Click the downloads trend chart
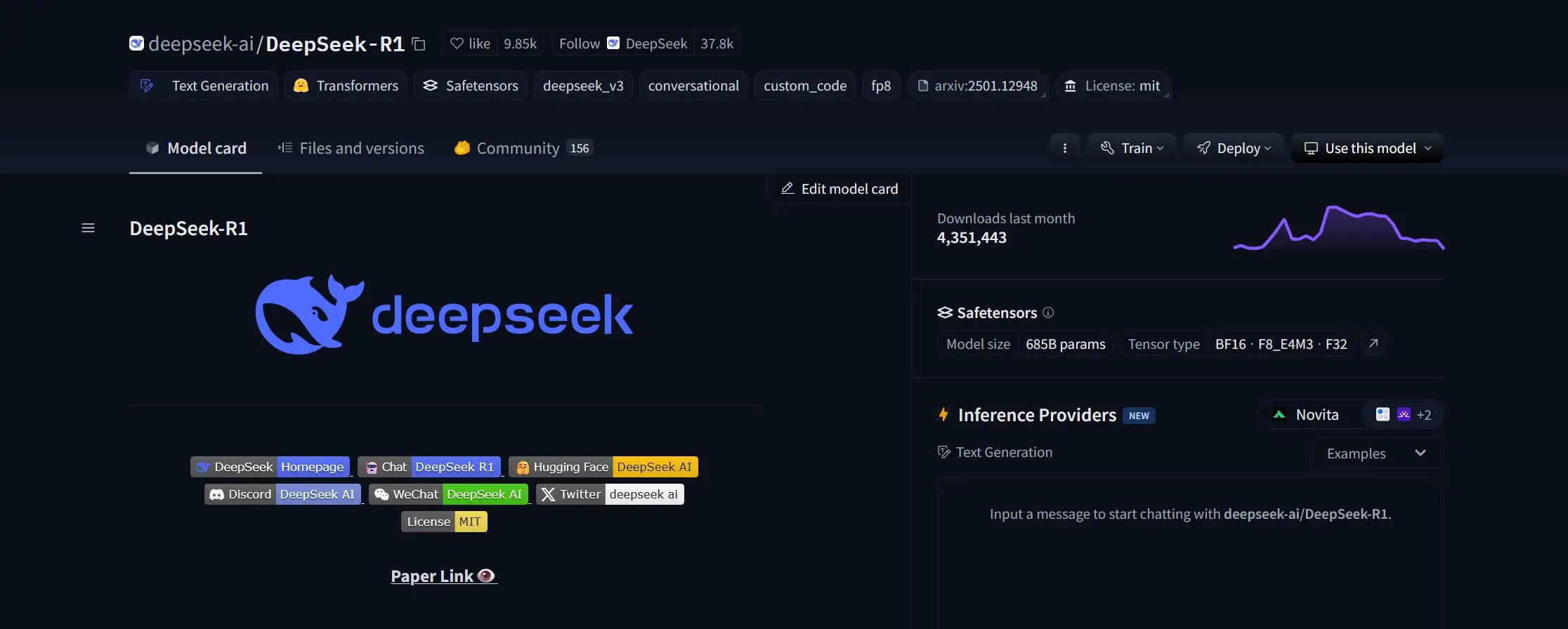 coord(1339,227)
